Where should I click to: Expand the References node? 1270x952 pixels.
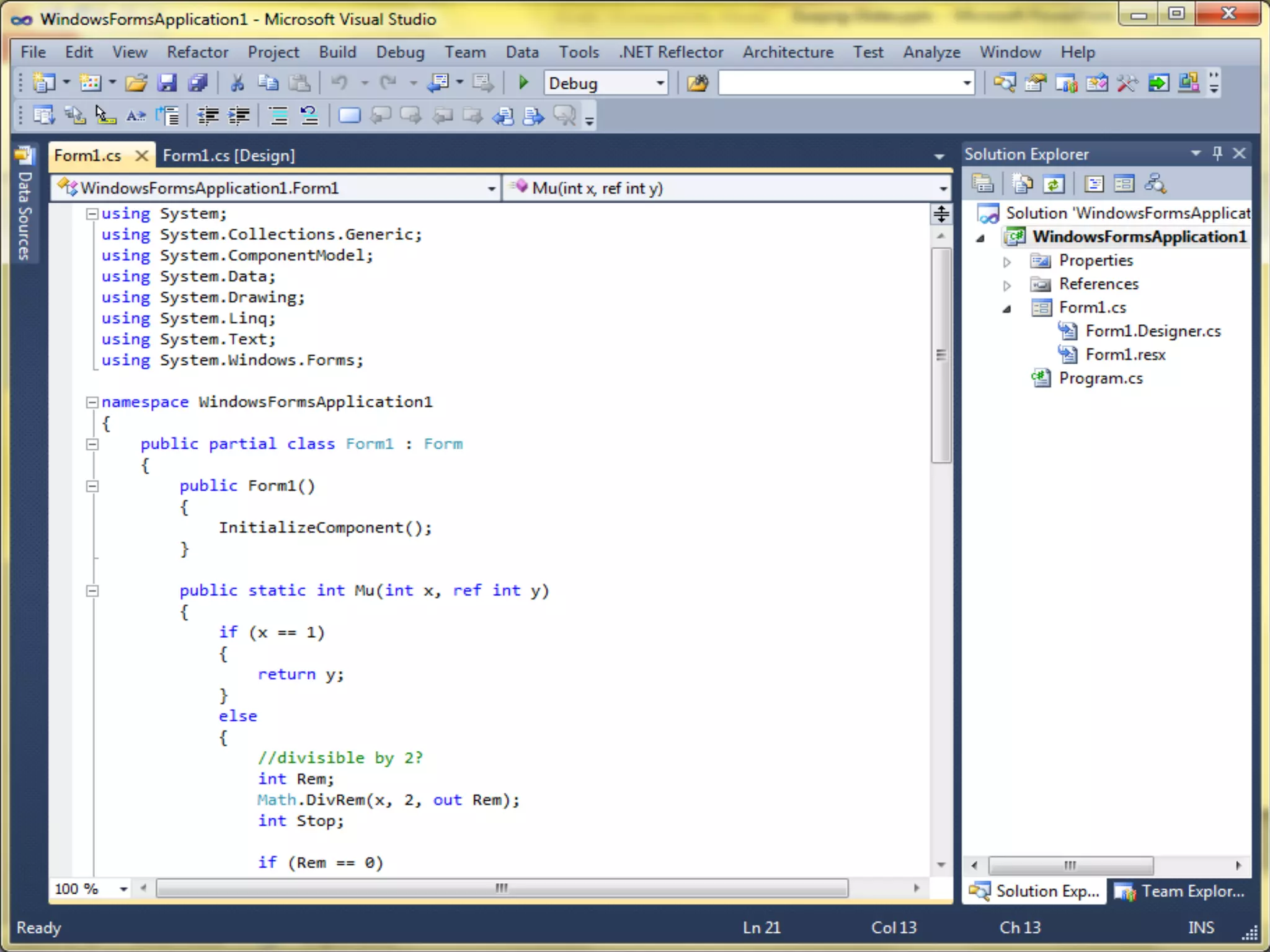[x=1007, y=285]
